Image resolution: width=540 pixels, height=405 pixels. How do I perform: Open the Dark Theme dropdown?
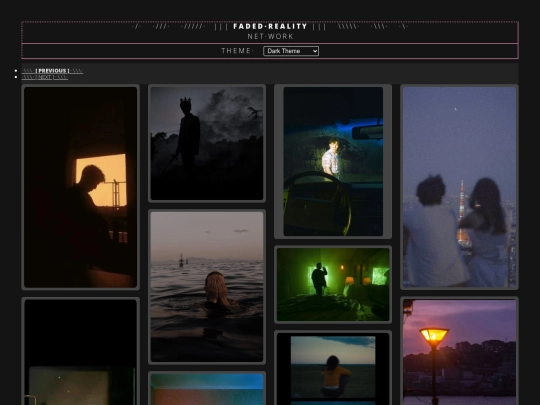click(x=291, y=51)
